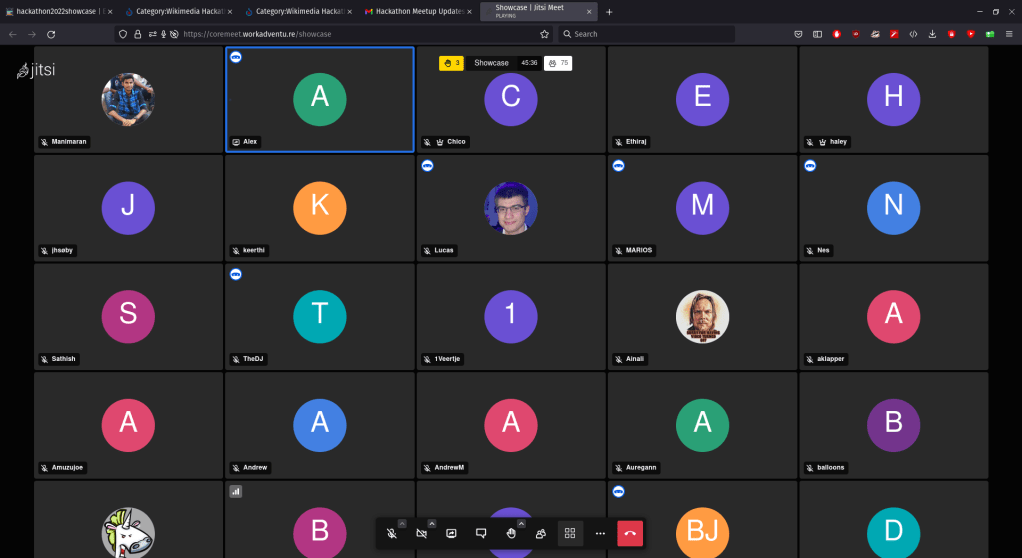Raise your hand
This screenshot has height=558, width=1022.
click(511, 534)
